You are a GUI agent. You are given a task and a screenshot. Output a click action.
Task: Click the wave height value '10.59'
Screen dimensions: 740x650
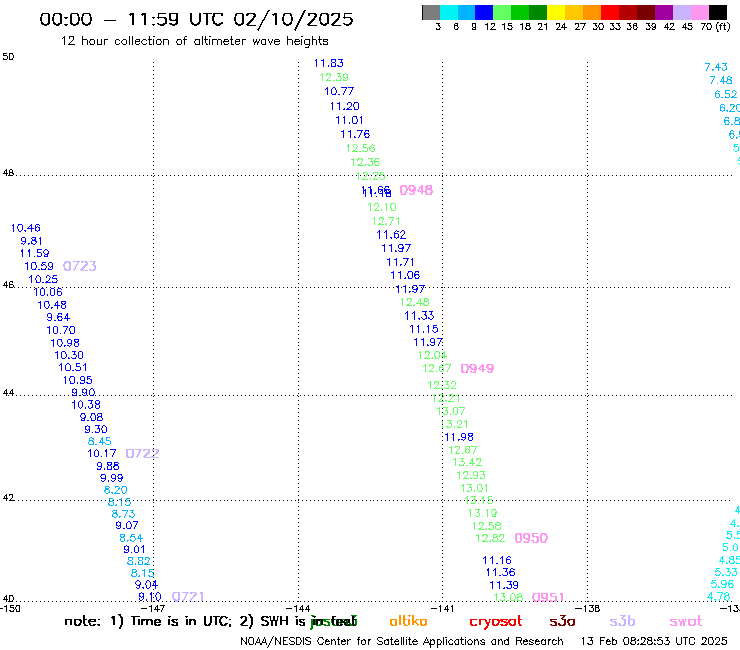point(39,267)
